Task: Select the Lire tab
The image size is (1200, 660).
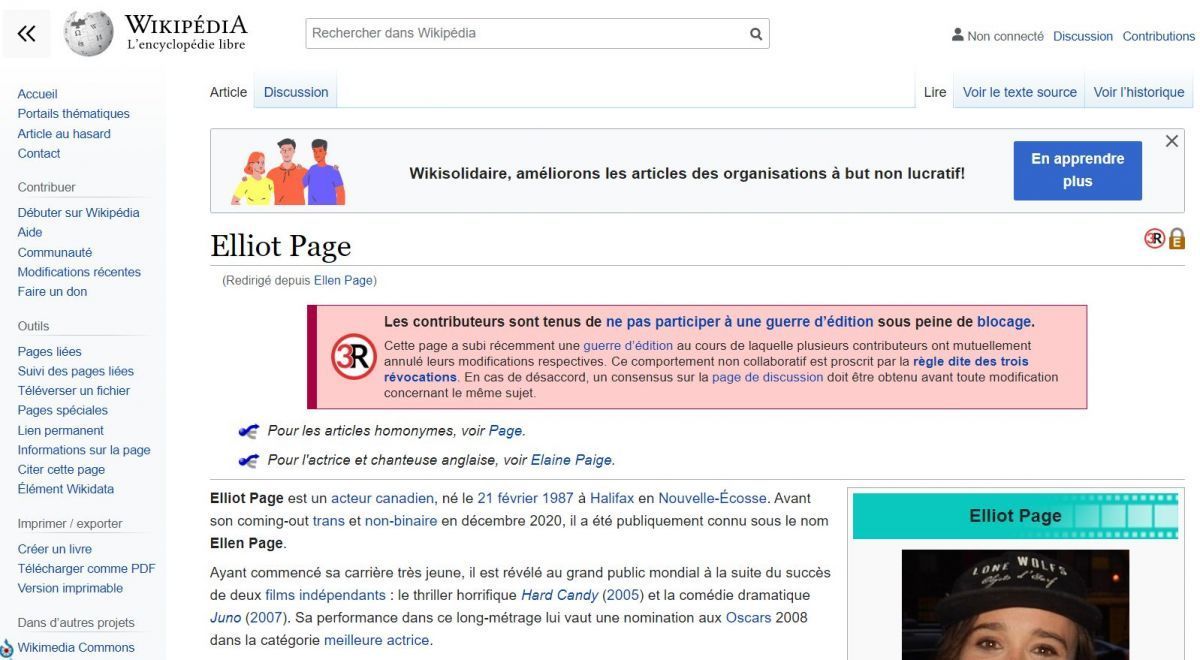Action: [x=934, y=92]
